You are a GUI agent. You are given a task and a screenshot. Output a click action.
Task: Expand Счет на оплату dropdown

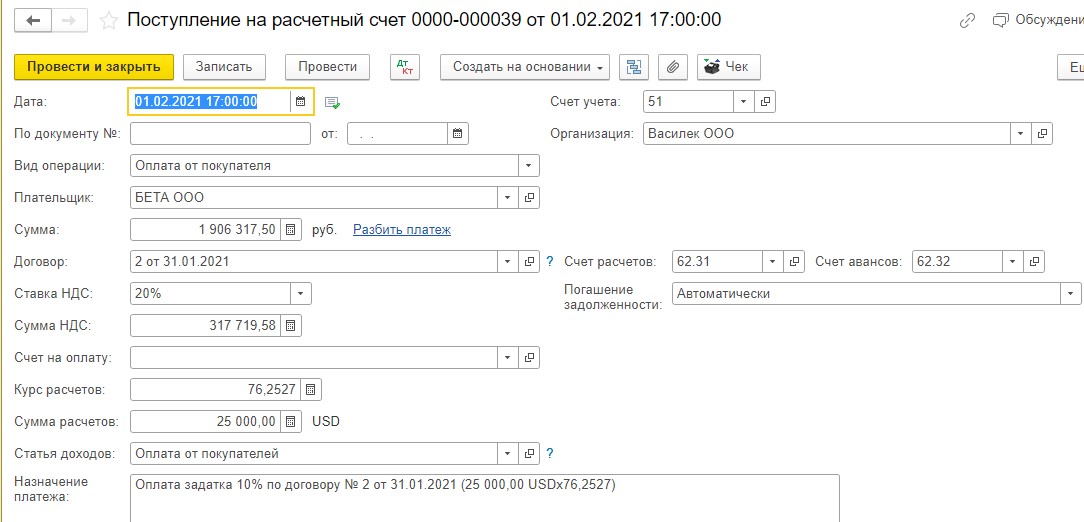point(508,357)
